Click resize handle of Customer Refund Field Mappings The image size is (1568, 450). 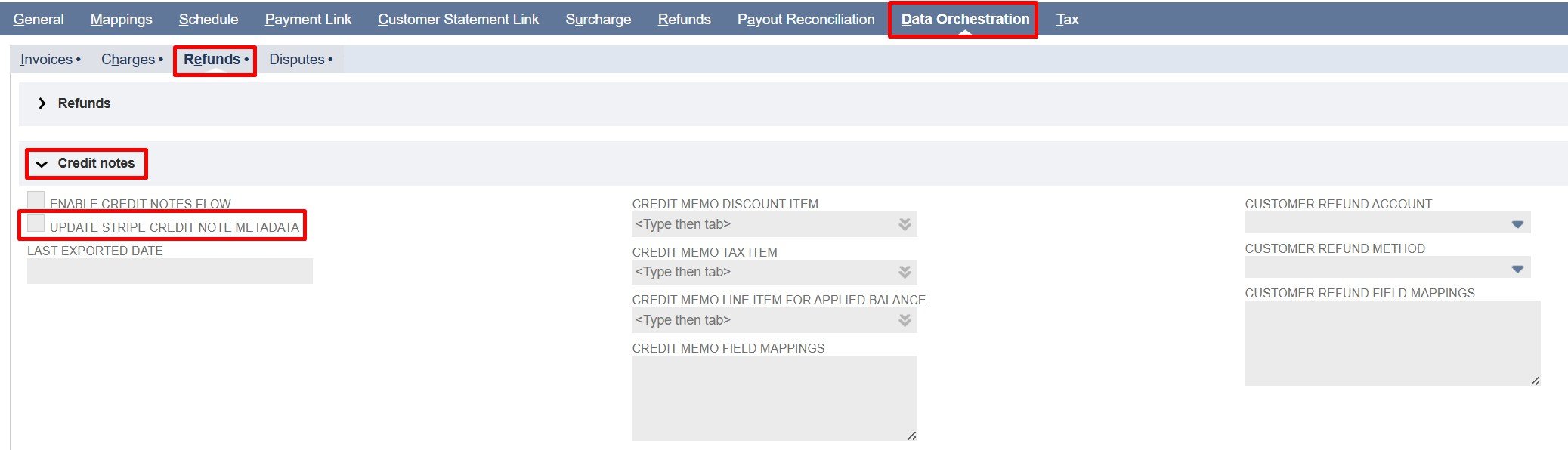tap(1535, 381)
